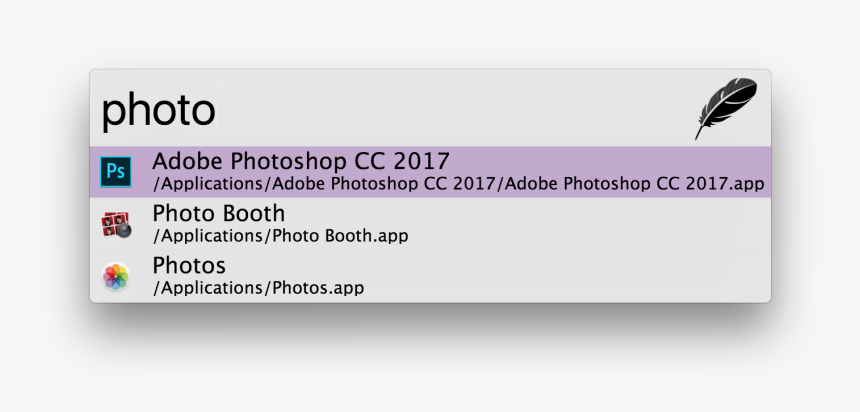Focus the search field containing "photo"

(x=431, y=108)
